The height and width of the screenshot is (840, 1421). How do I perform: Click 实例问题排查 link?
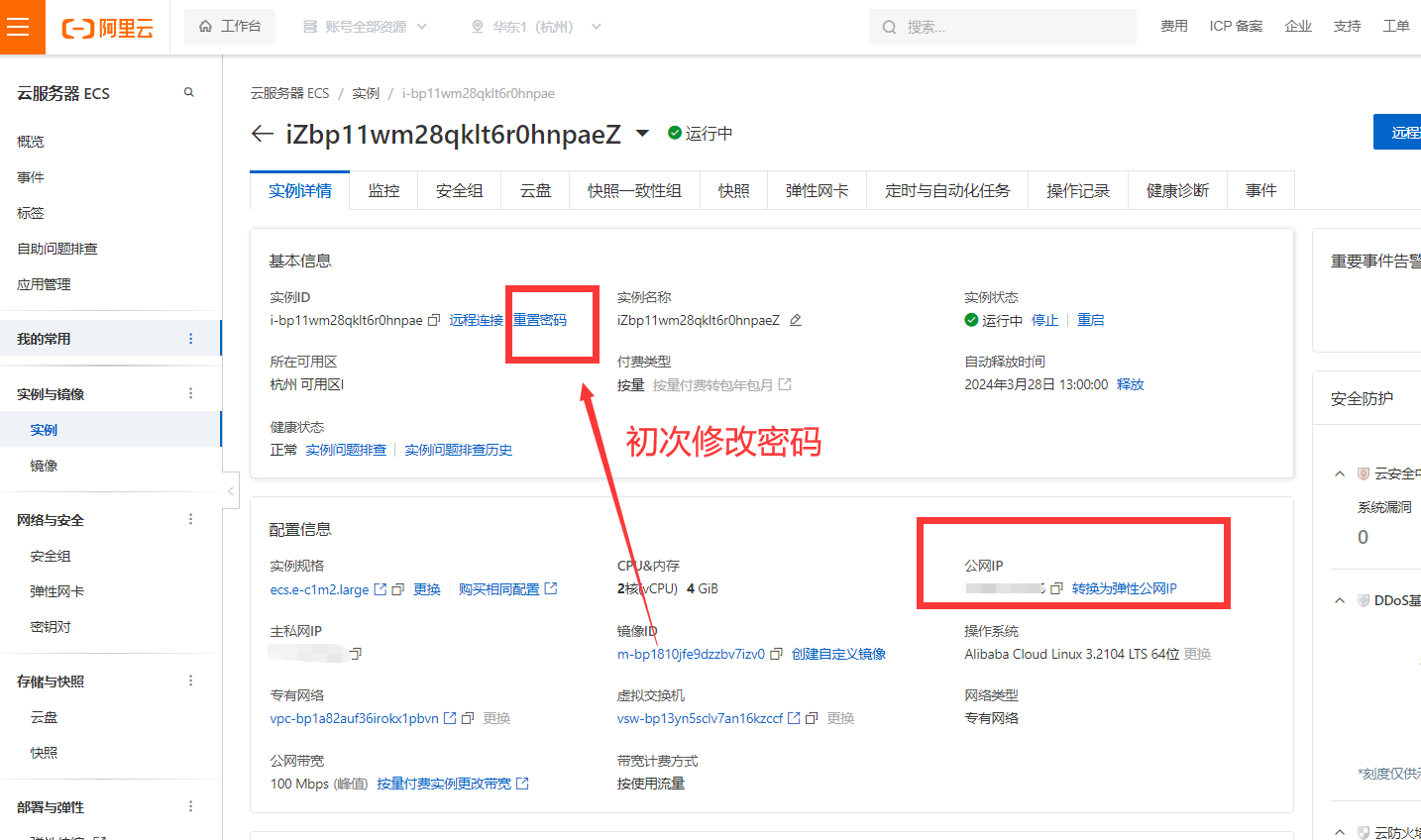pos(346,450)
